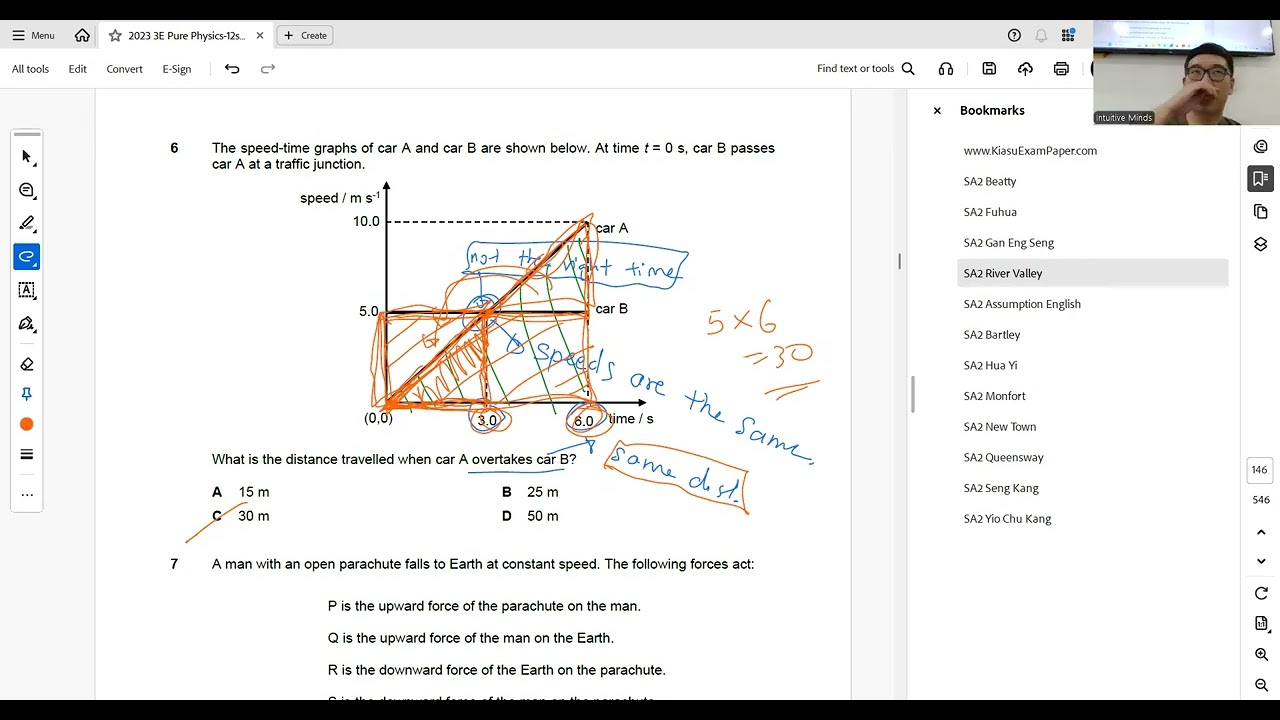Image resolution: width=1280 pixels, height=720 pixels.
Task: Redo the last action
Action: point(268,69)
